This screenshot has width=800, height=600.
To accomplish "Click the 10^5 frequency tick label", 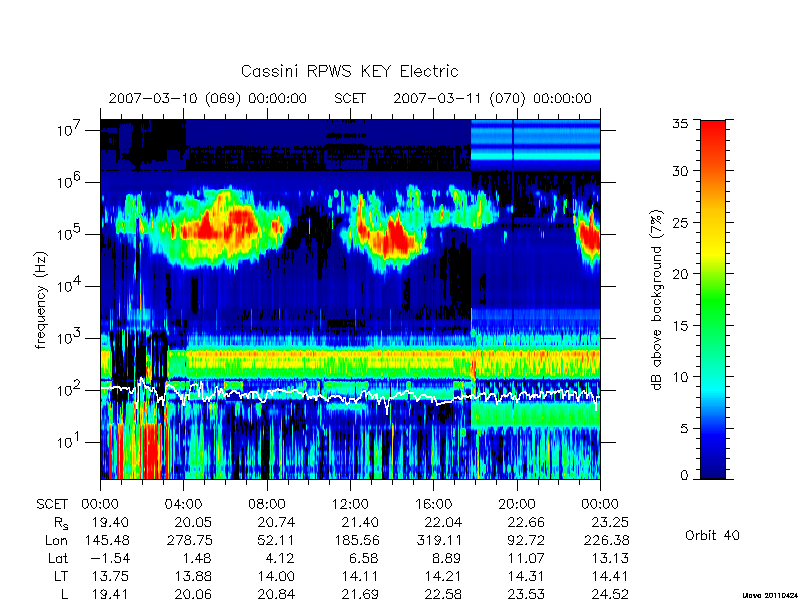I will click(x=70, y=234).
